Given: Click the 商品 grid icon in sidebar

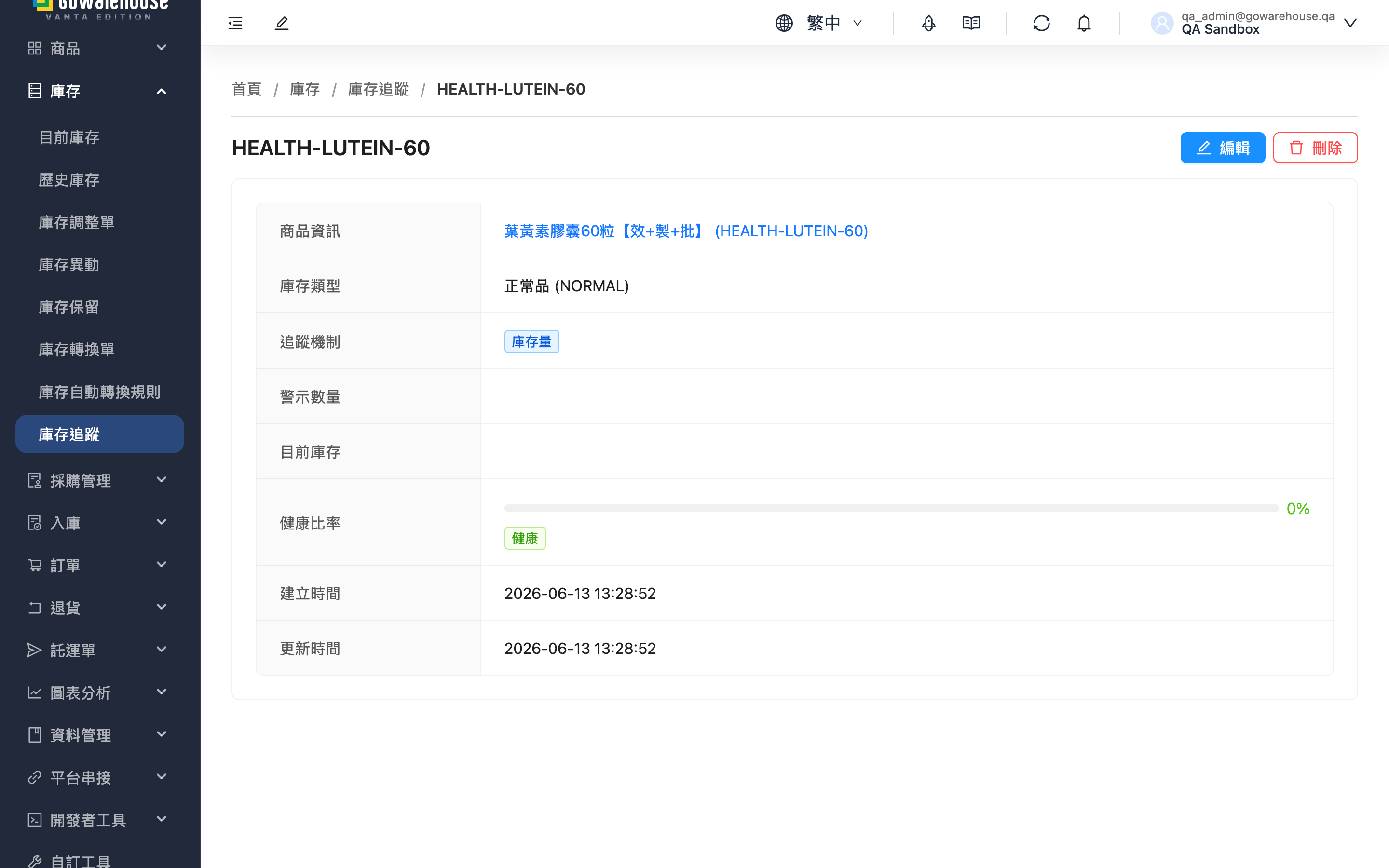Looking at the screenshot, I should tap(34, 48).
